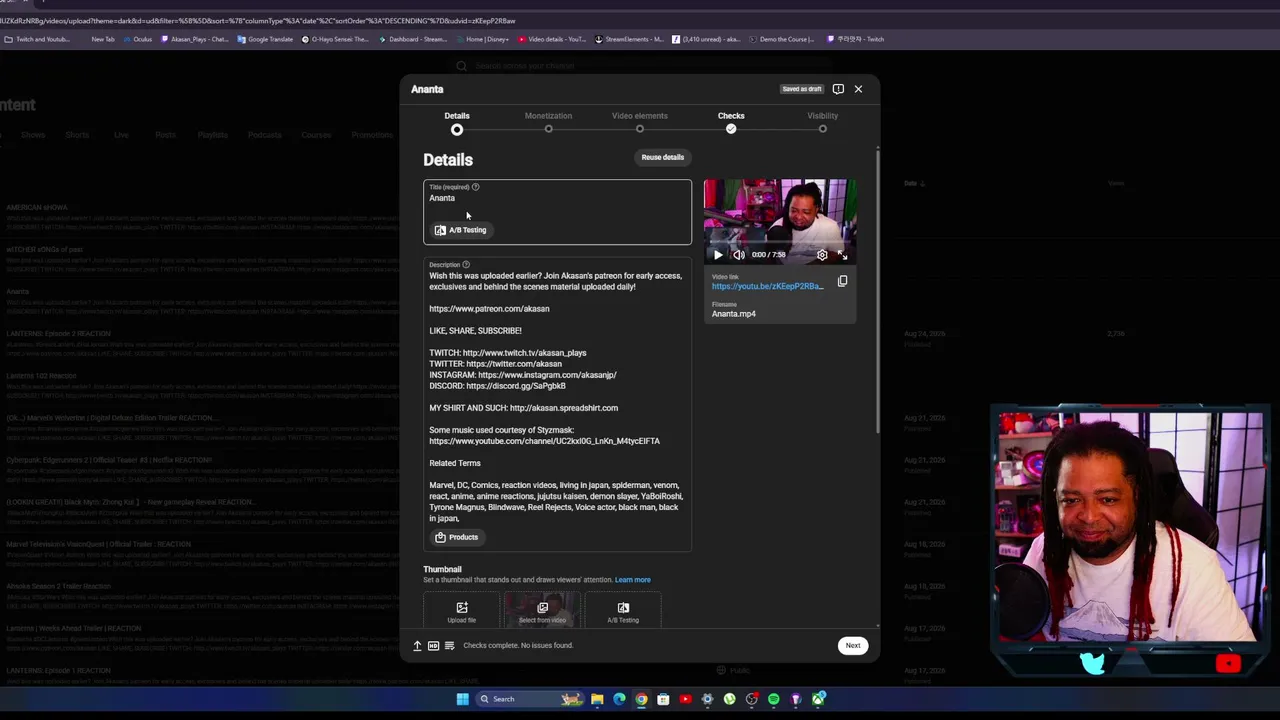Click the HD processing status icon
The height and width of the screenshot is (720, 1280).
click(433, 646)
